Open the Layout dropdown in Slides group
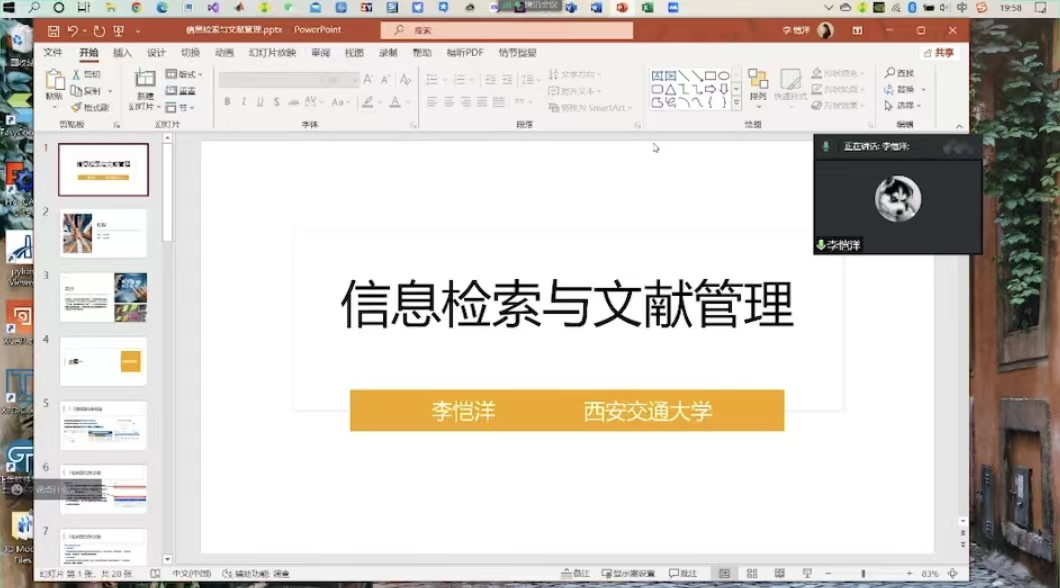The height and width of the screenshot is (588, 1060). coord(184,74)
